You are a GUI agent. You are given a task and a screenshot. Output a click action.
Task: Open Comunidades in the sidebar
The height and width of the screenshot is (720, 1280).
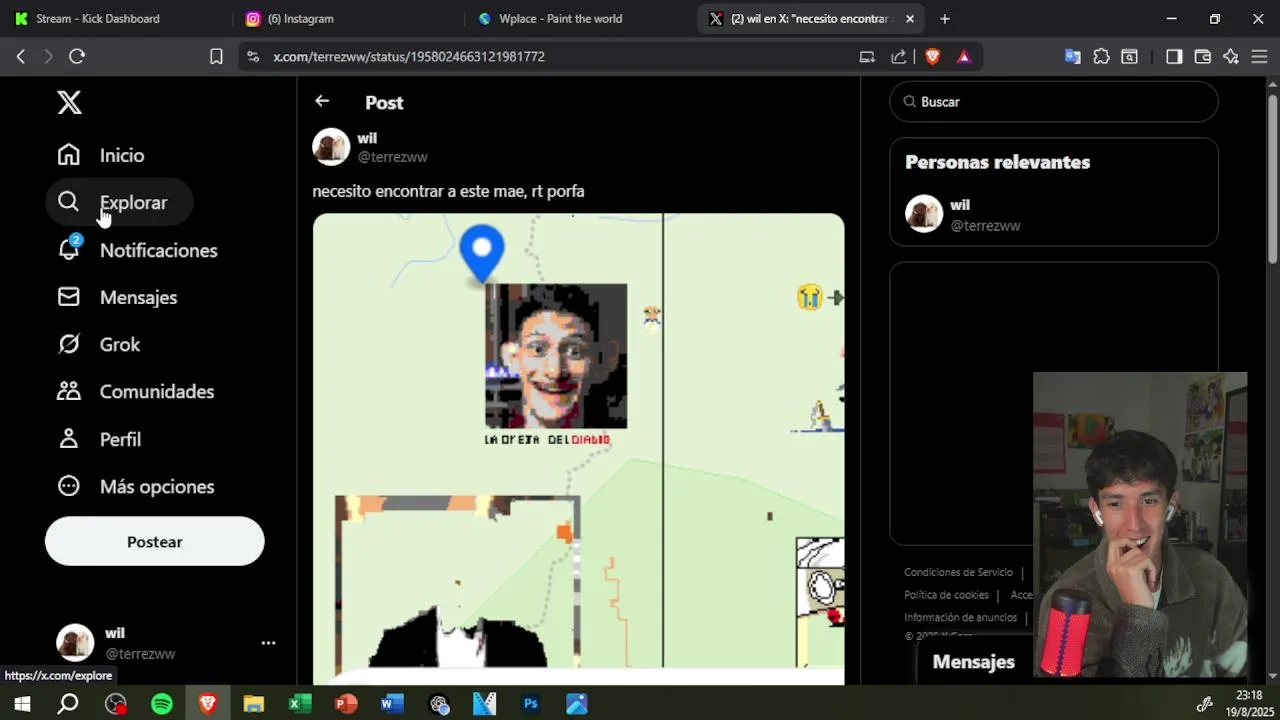tap(136, 391)
